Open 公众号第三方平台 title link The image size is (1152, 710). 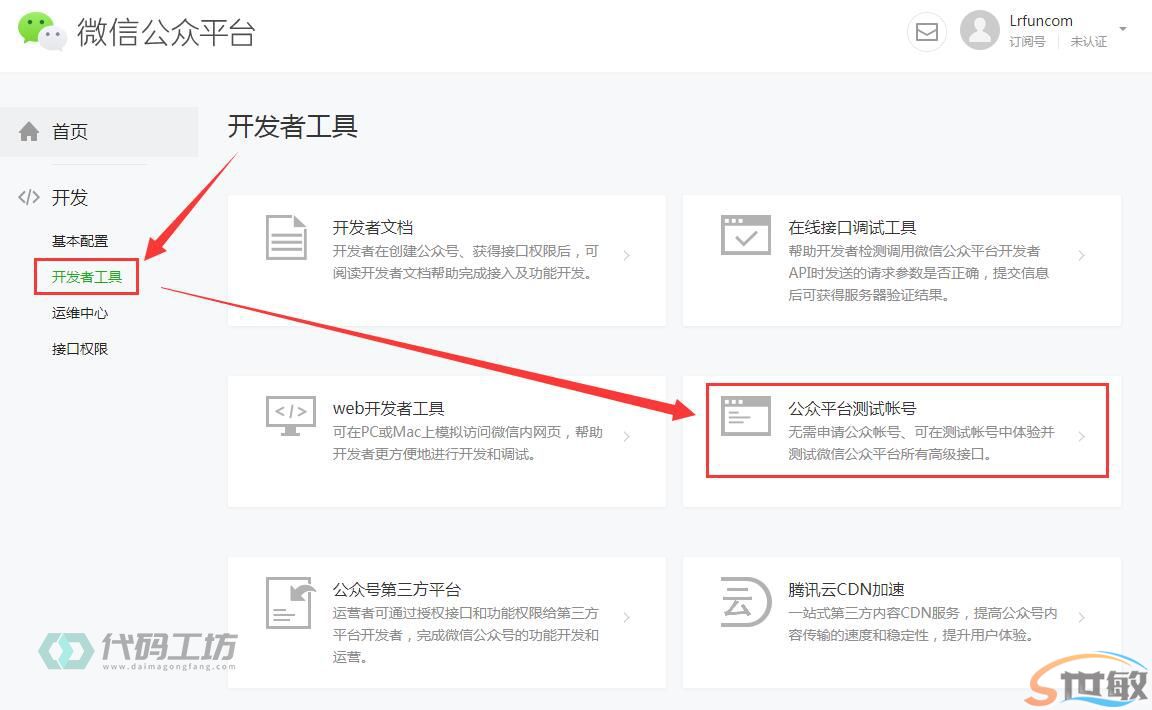397,589
